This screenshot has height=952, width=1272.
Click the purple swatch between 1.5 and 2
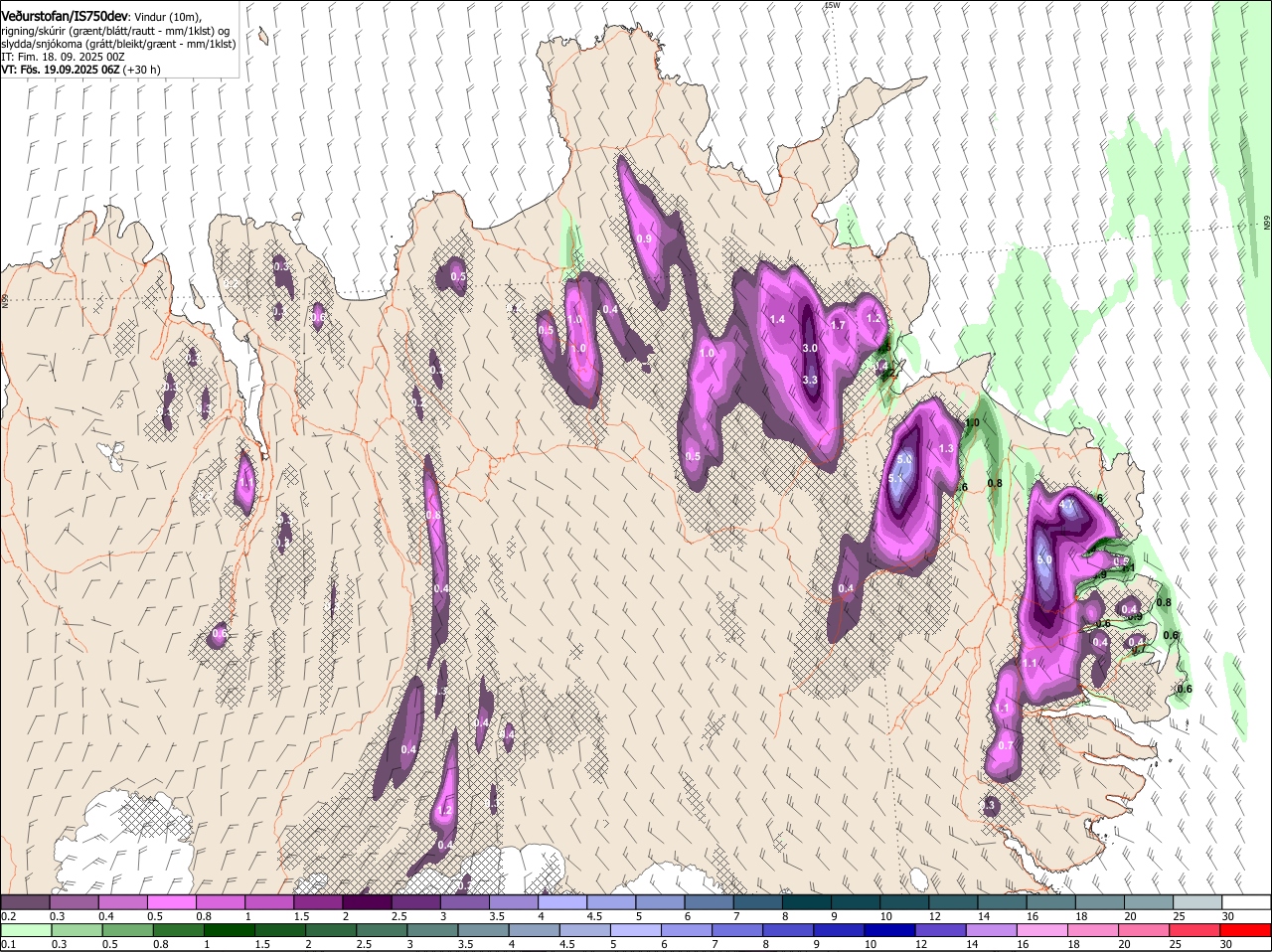coord(318,901)
